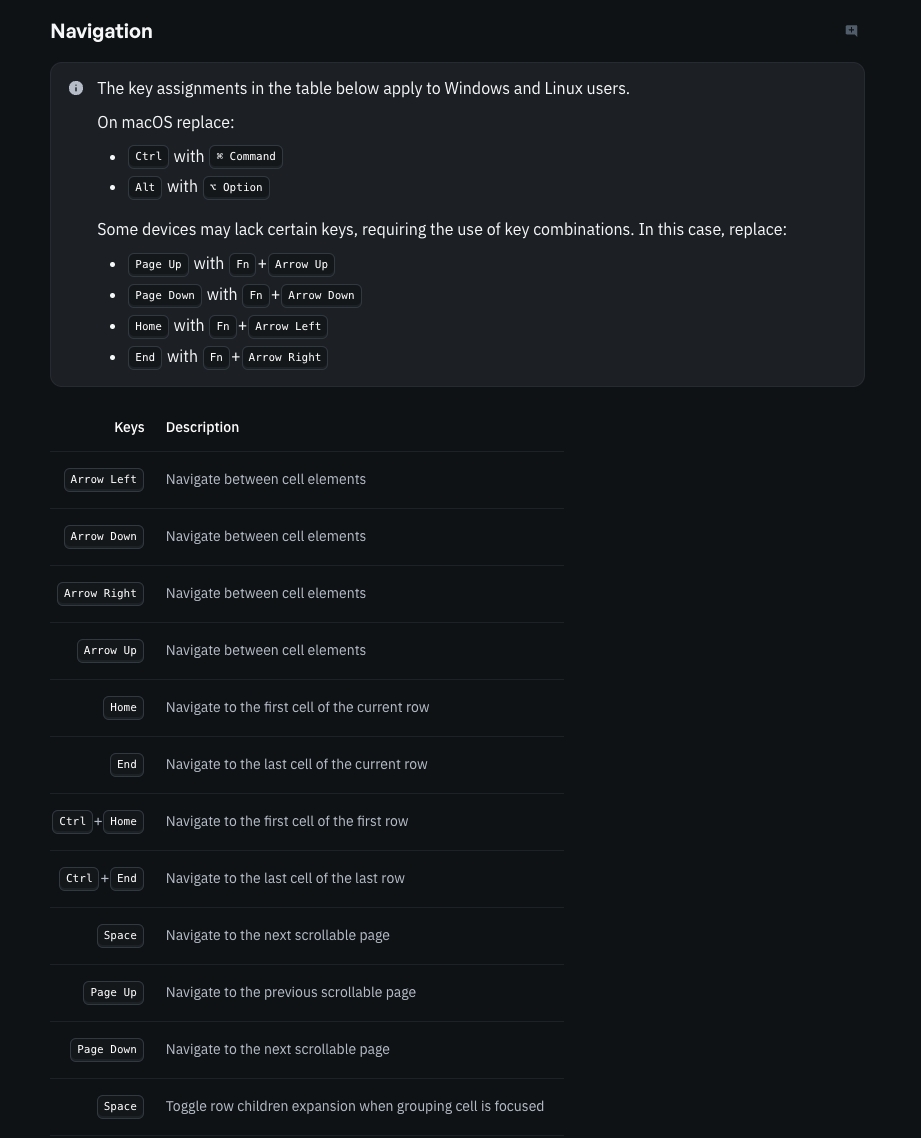
Task: Click the info icon in the note box
Action: 76,88
